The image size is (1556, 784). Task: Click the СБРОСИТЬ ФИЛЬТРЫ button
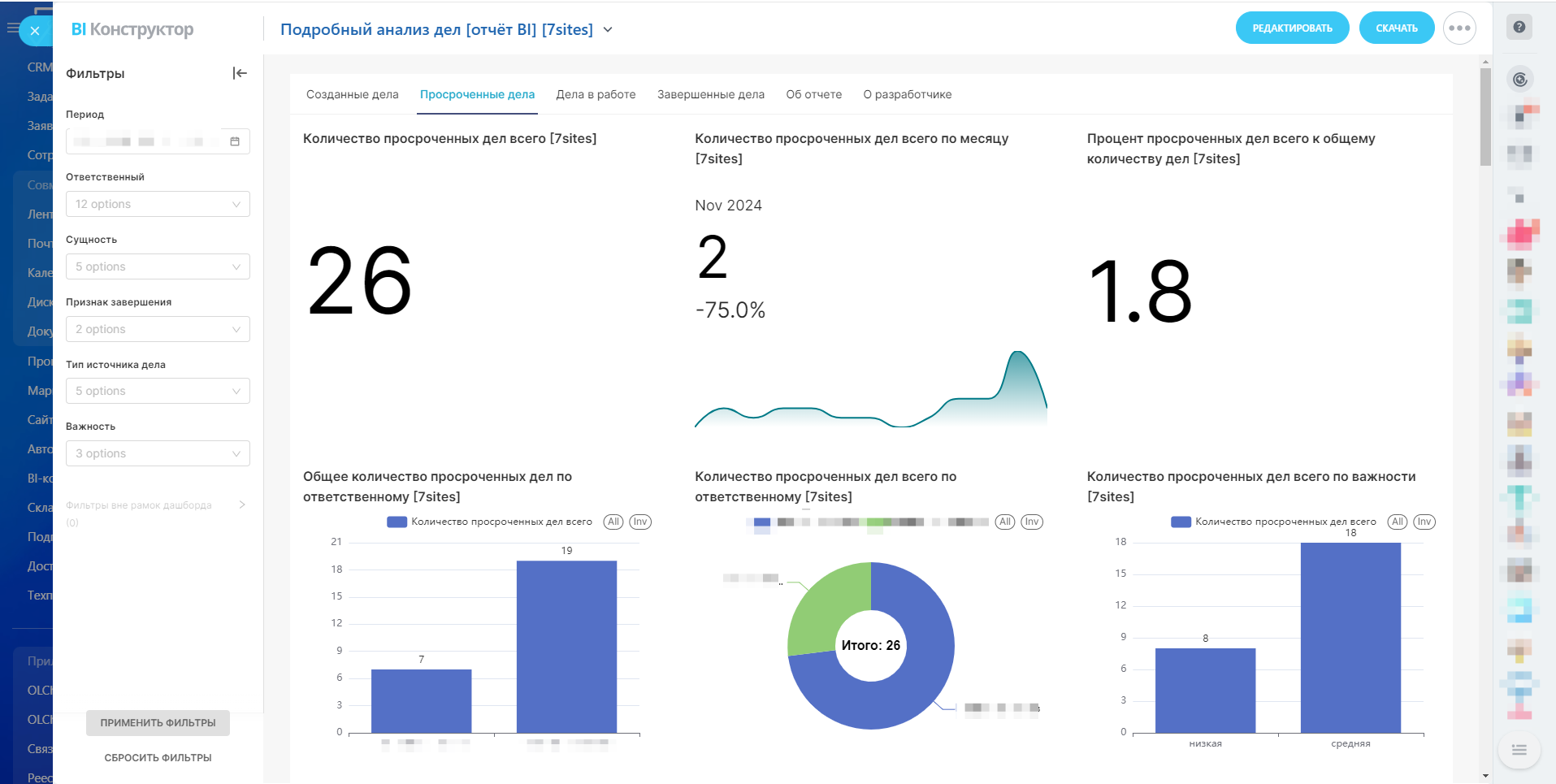(158, 757)
